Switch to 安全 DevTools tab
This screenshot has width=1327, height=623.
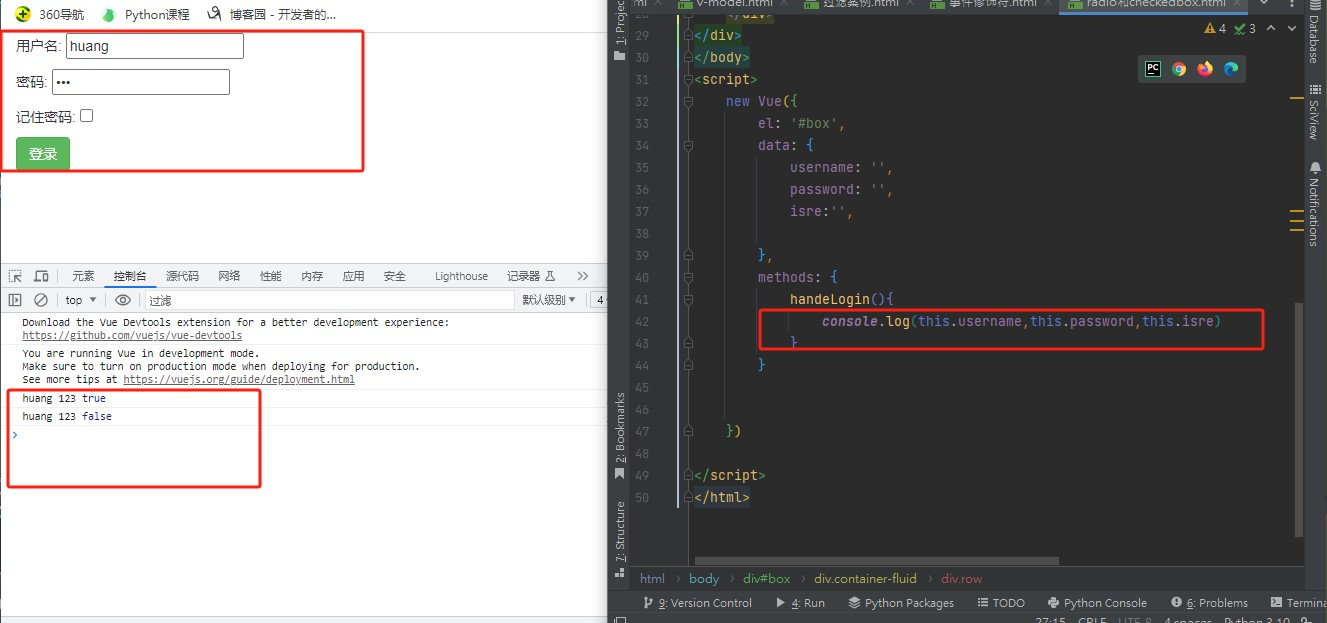pyautogui.click(x=394, y=276)
